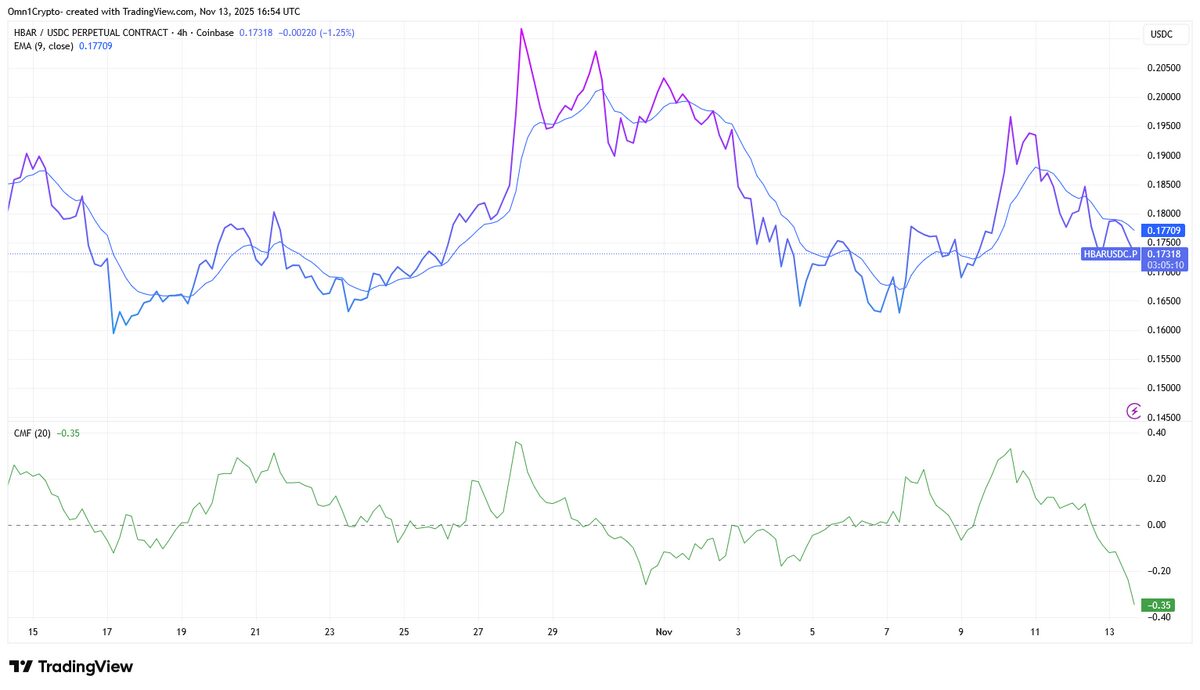Open the CMF (20) indicator settings
This screenshot has height=690, width=1200.
[35, 432]
